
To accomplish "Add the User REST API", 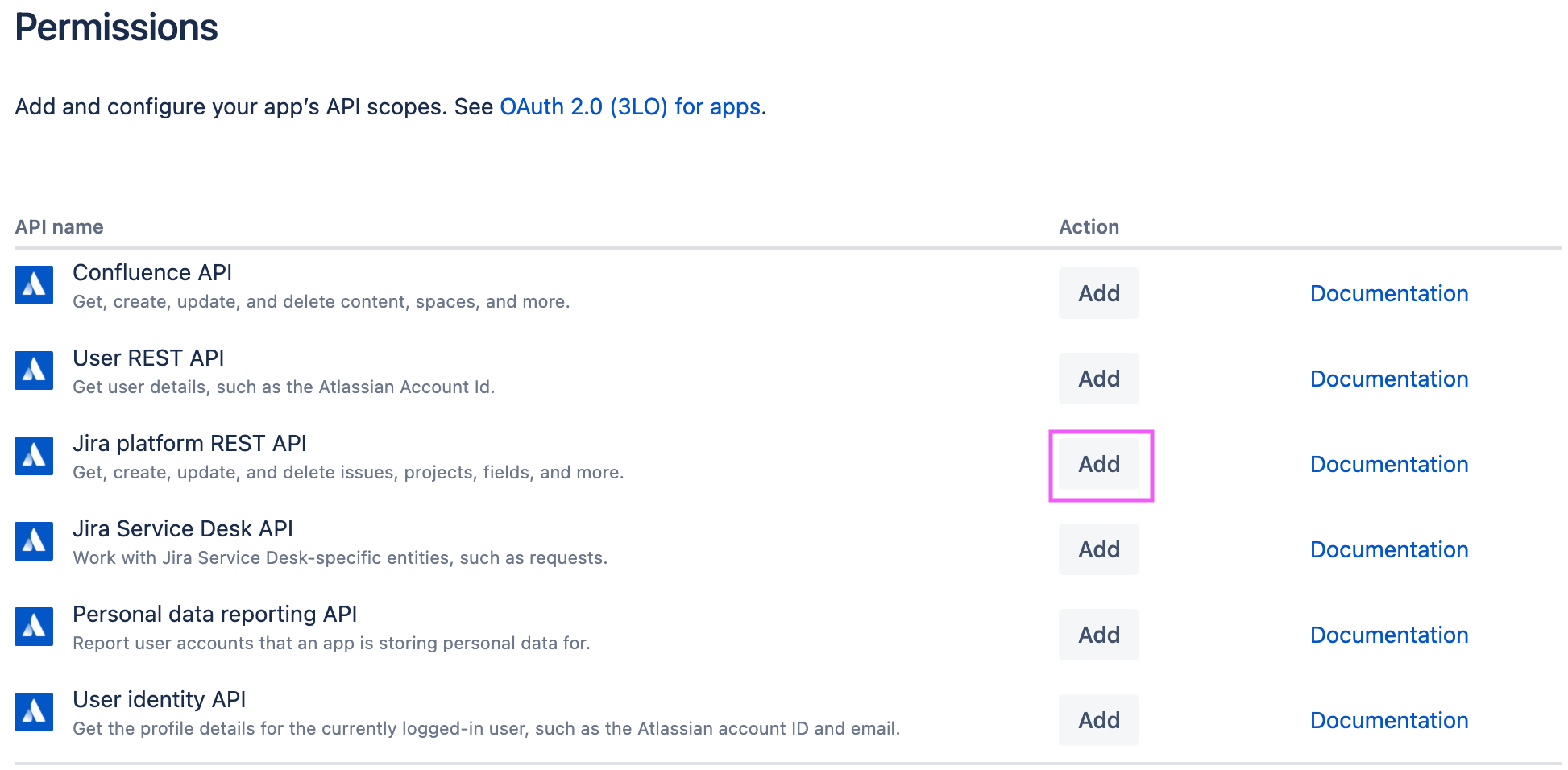I will pos(1098,379).
